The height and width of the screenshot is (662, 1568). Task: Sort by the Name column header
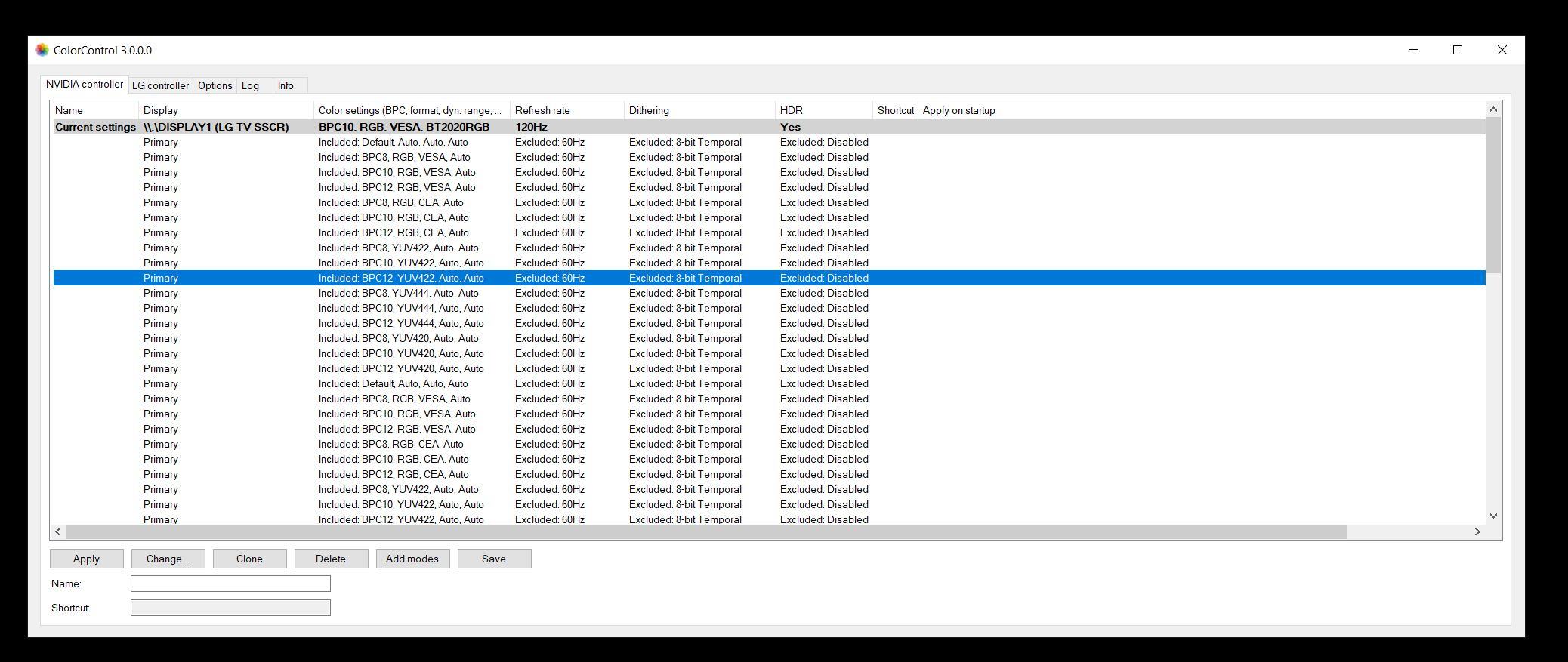(95, 110)
